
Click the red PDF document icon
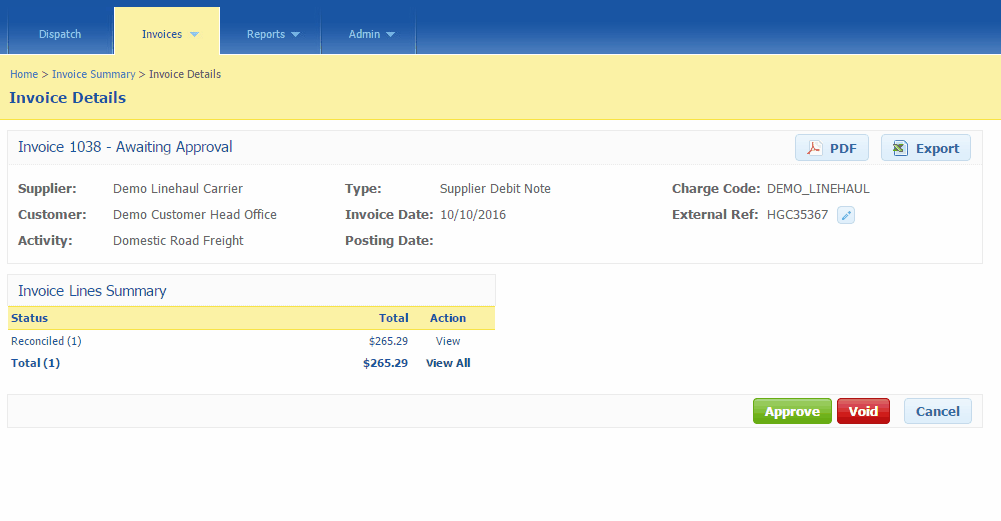[x=814, y=148]
